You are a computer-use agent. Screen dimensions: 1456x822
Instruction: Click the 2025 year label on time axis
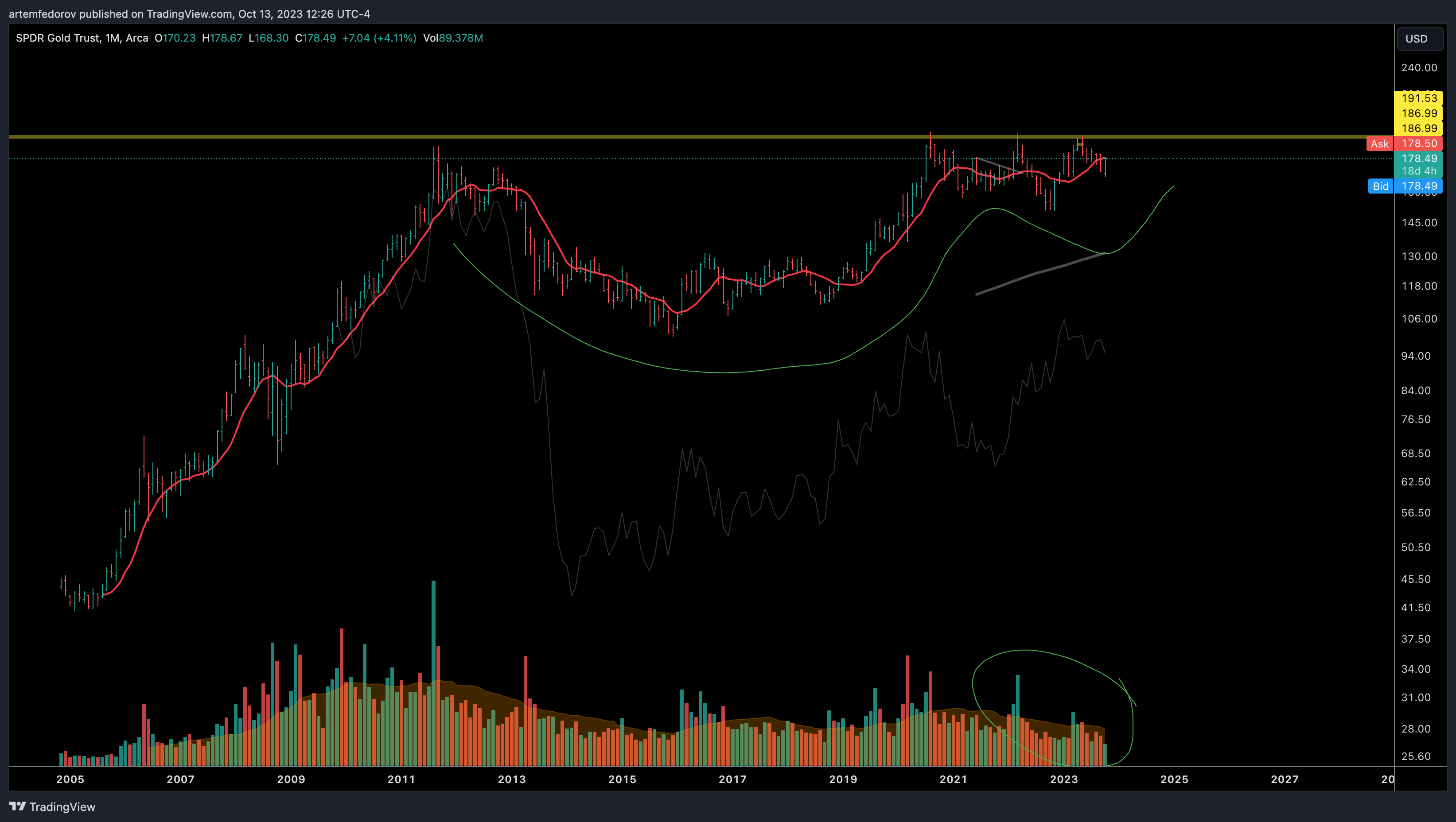[x=1175, y=779]
